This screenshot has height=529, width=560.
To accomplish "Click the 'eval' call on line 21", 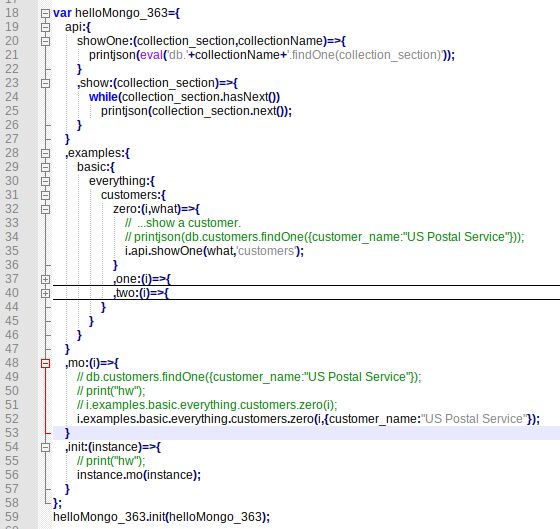I will coord(151,55).
